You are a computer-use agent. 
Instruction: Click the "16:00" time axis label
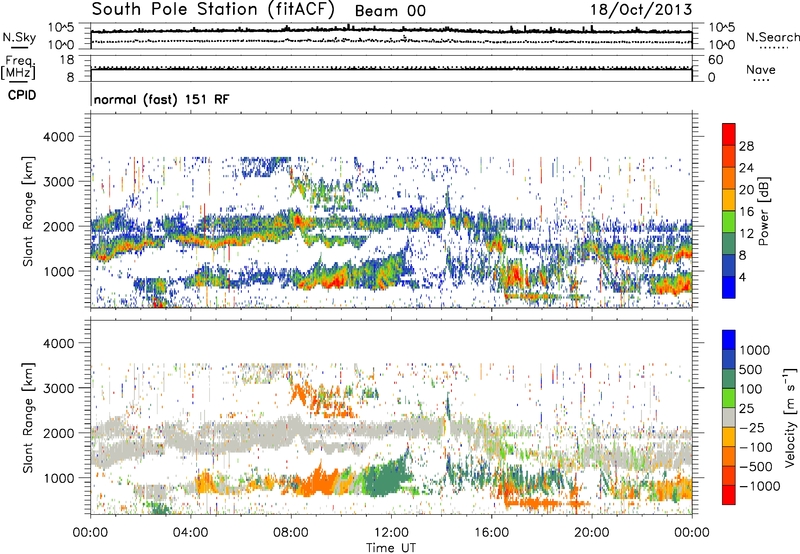tap(491, 533)
